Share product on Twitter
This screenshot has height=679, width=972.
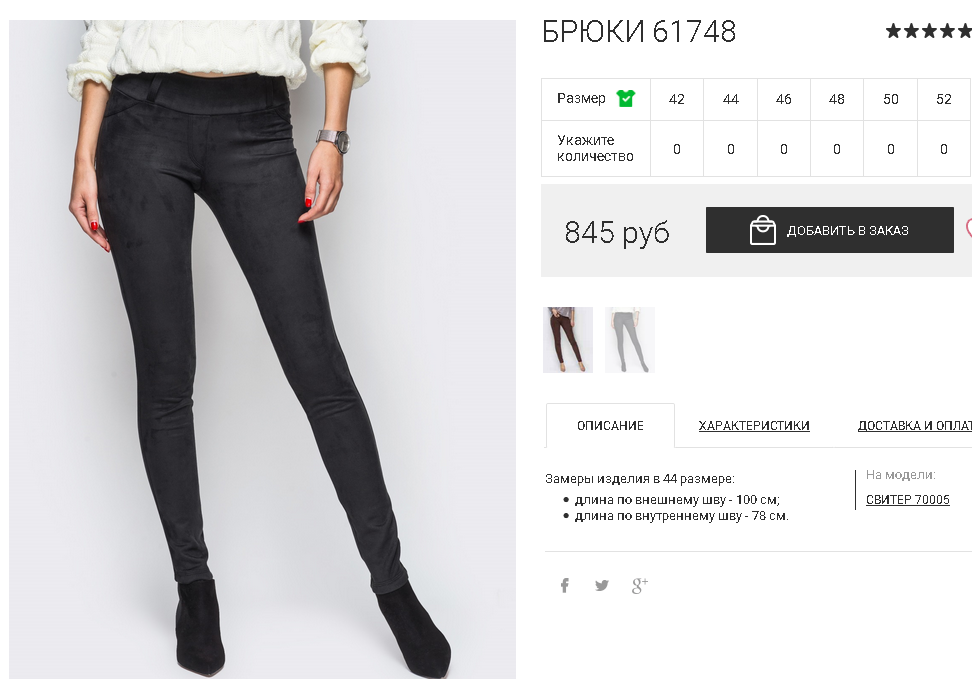[601, 585]
